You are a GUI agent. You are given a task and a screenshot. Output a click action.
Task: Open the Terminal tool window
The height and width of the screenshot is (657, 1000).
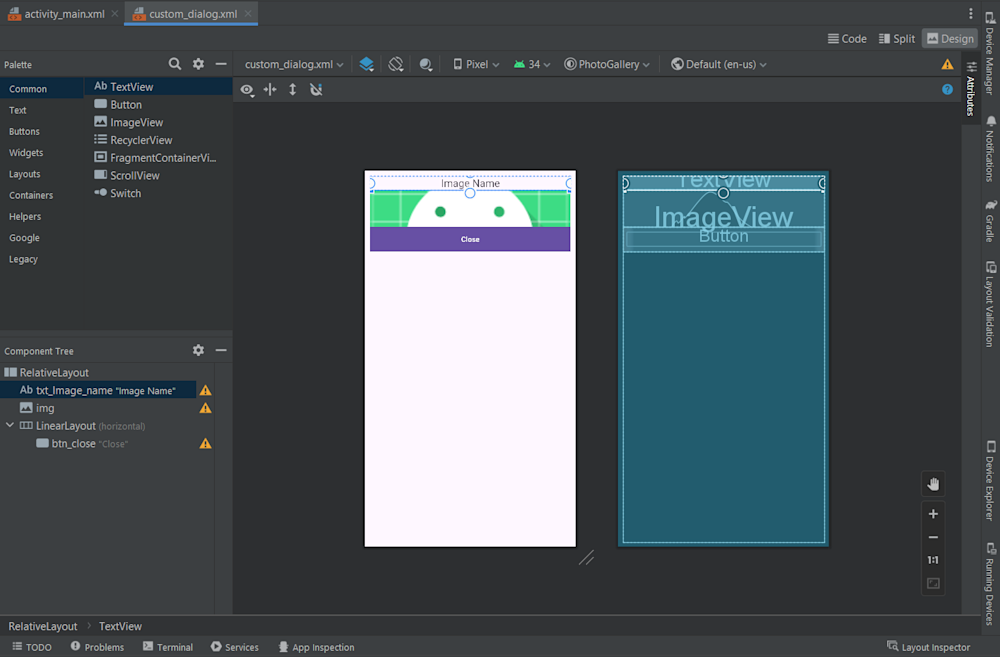click(x=167, y=647)
